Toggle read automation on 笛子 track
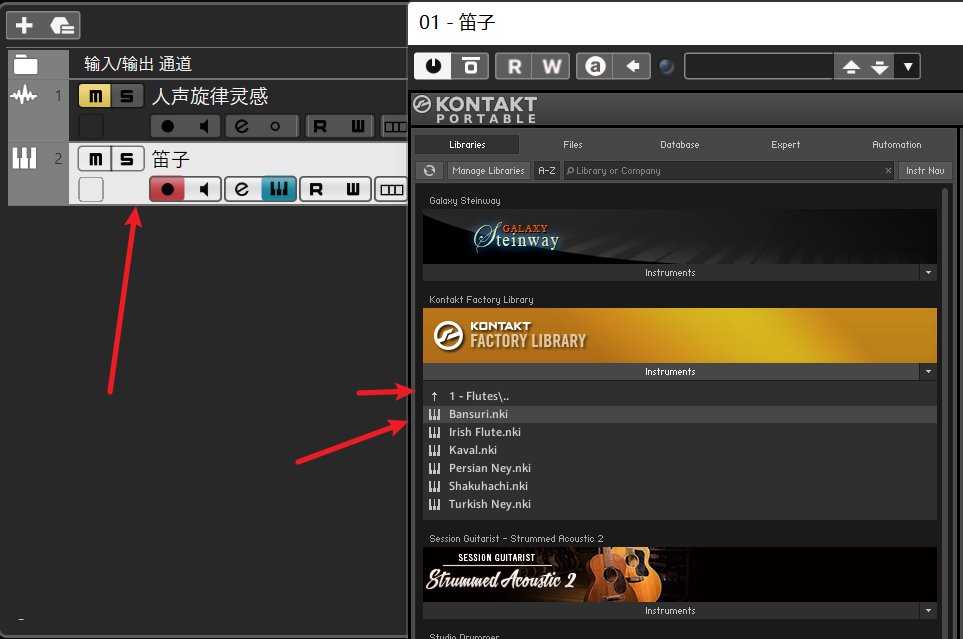The image size is (963, 639). tap(316, 189)
